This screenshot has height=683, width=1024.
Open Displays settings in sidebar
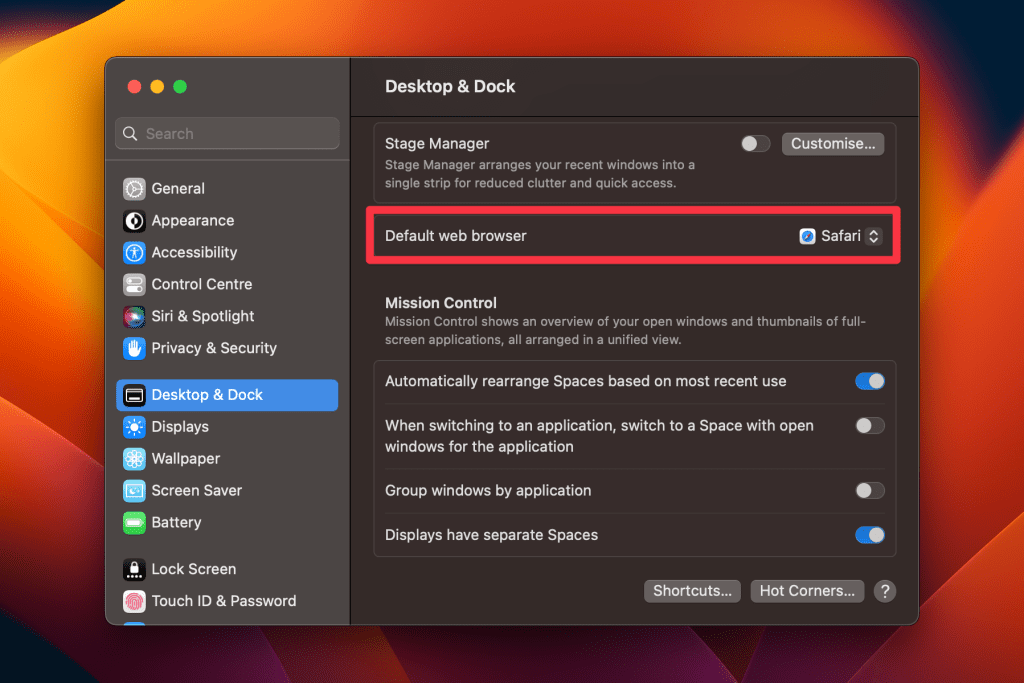pyautogui.click(x=180, y=427)
